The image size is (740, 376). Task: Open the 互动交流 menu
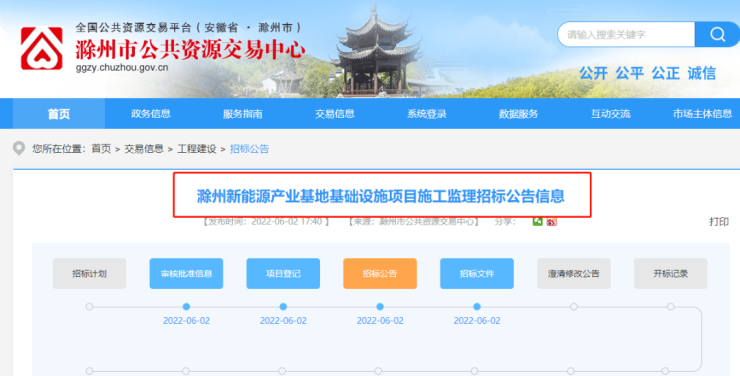tap(610, 114)
